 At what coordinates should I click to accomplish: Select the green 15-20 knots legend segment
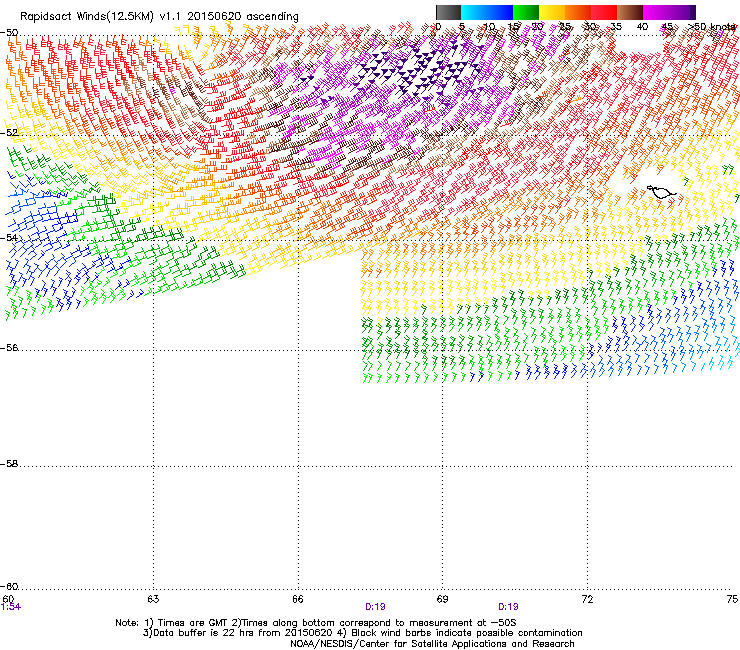click(x=526, y=12)
